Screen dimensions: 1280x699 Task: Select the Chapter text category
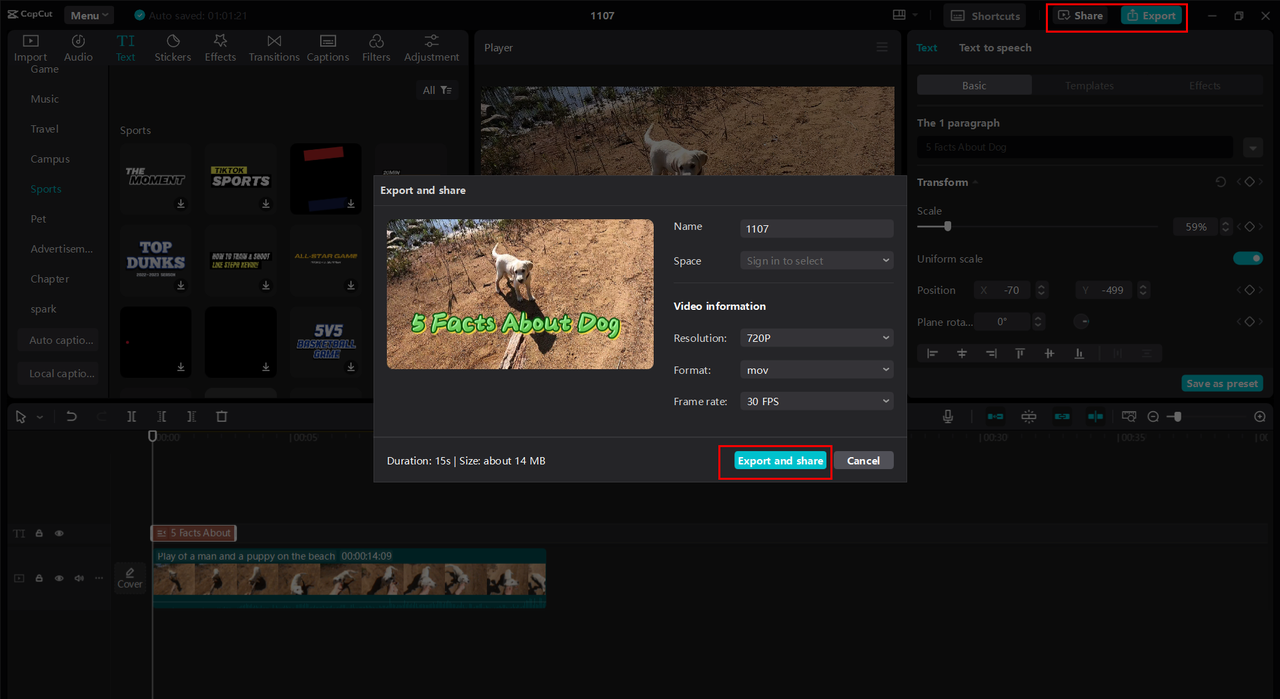[x=50, y=279]
